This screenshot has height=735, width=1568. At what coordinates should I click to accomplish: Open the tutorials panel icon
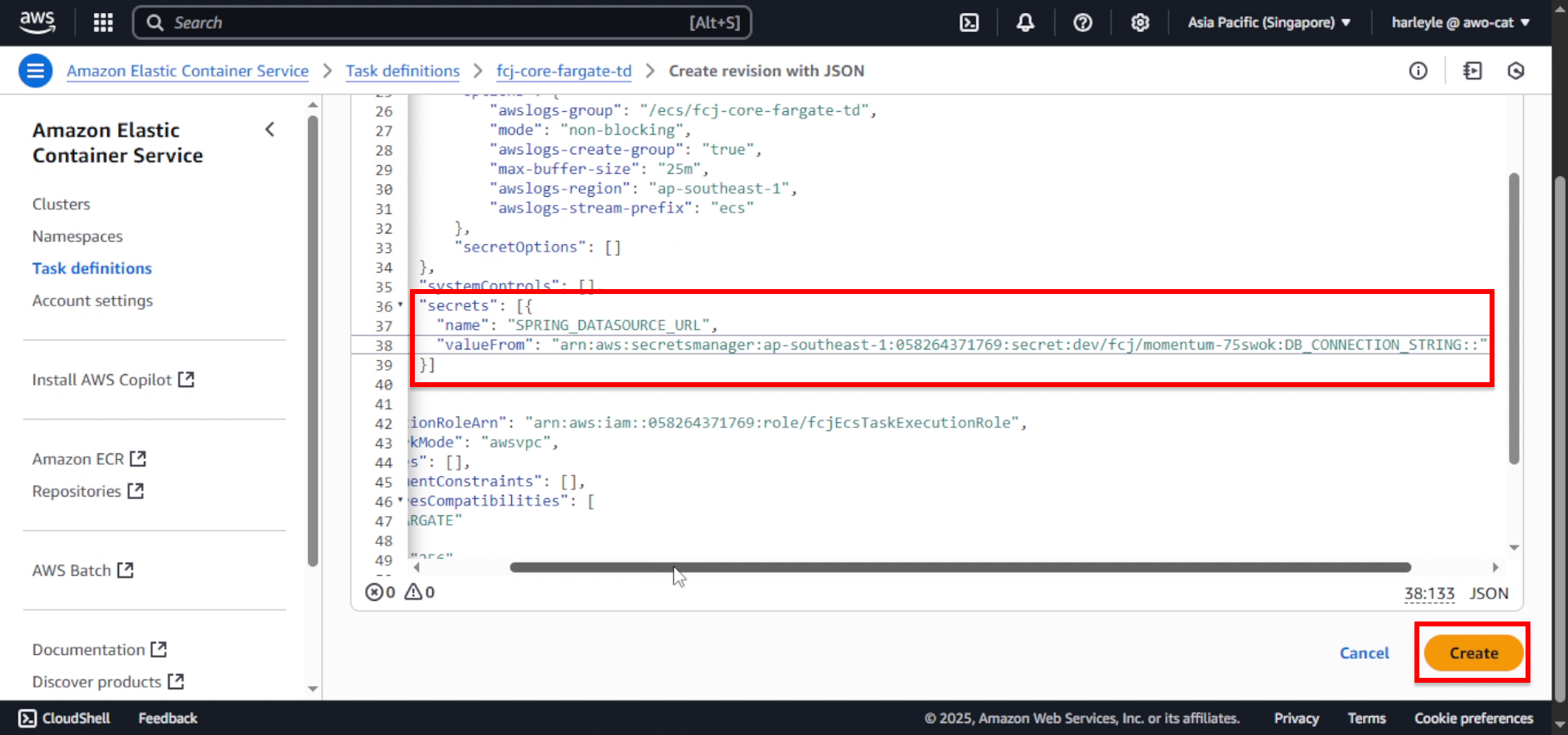pos(1472,71)
